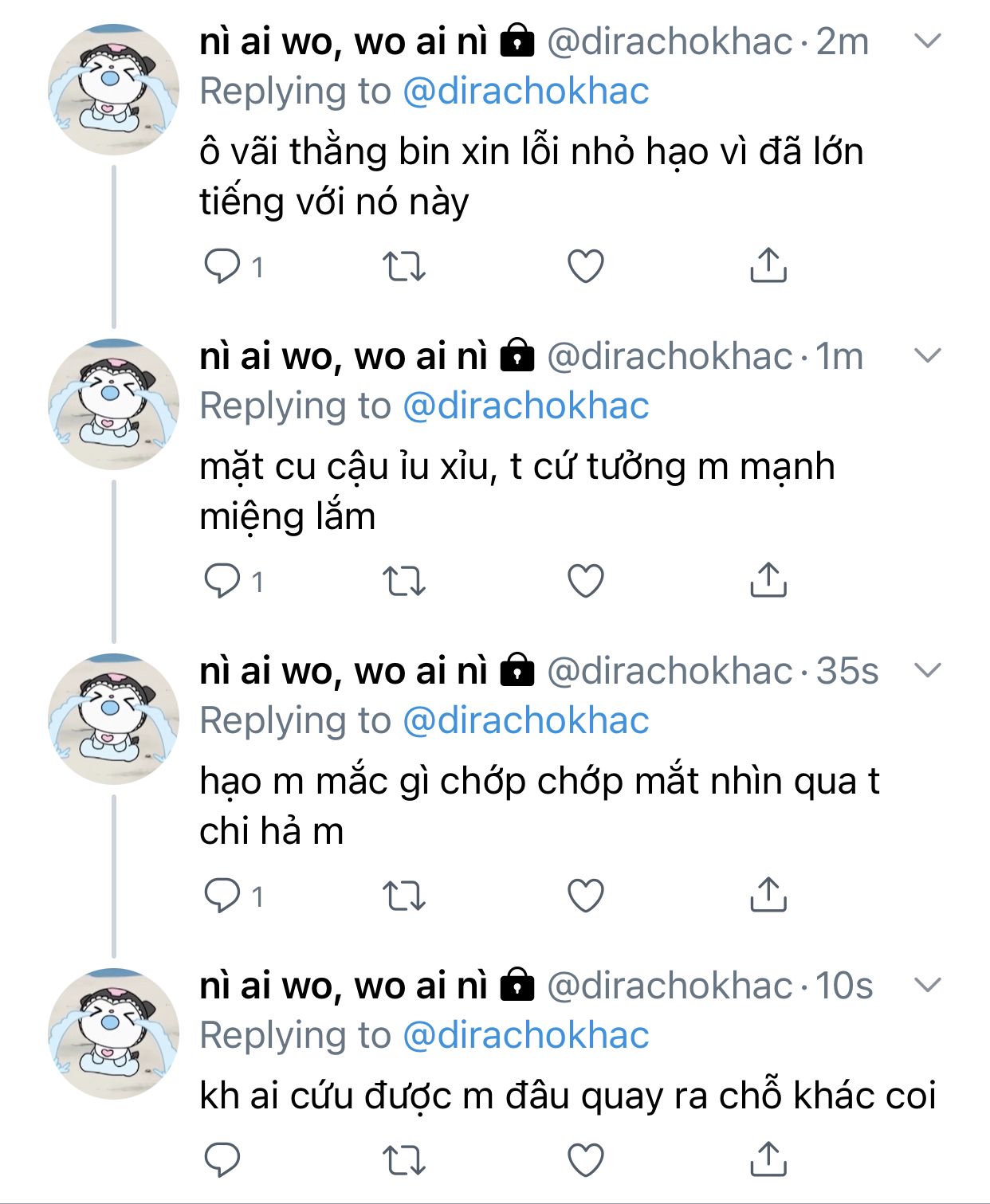Open more options for the 2m tweet

tap(929, 41)
